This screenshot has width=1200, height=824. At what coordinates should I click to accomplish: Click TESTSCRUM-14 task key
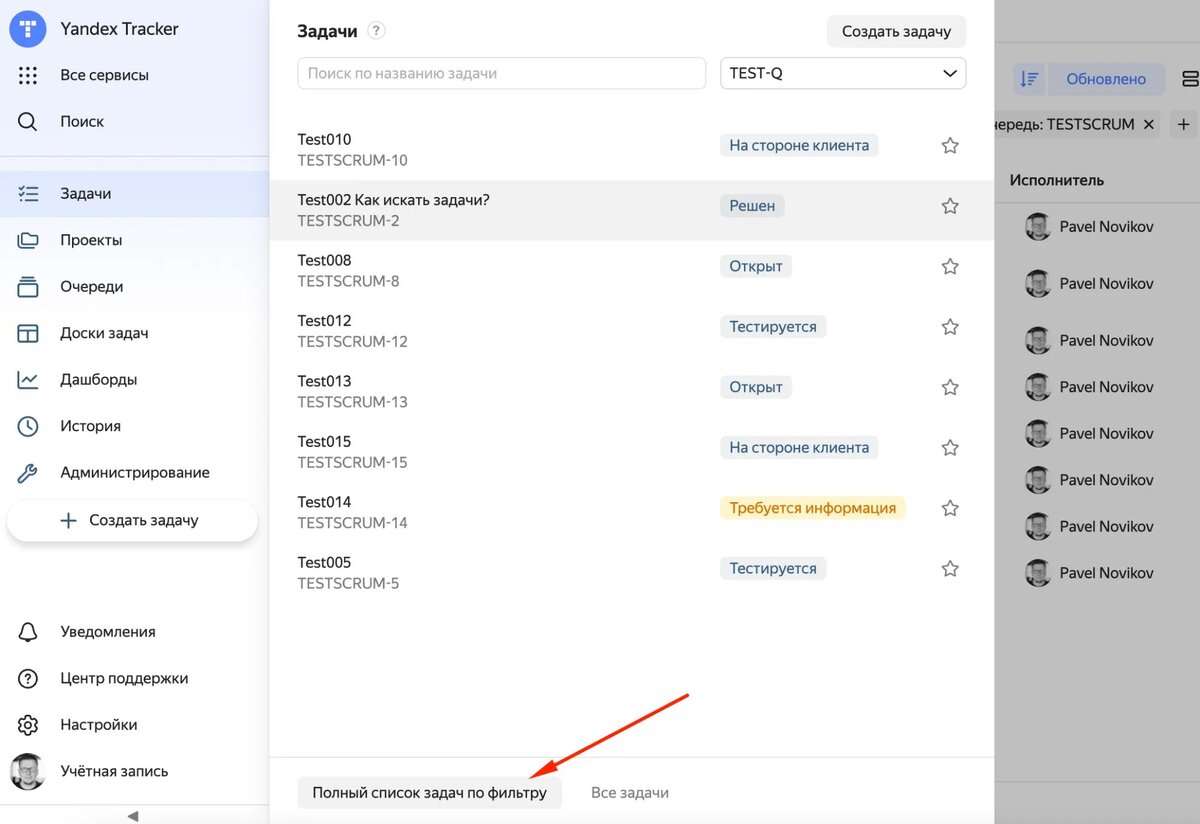[x=353, y=523]
